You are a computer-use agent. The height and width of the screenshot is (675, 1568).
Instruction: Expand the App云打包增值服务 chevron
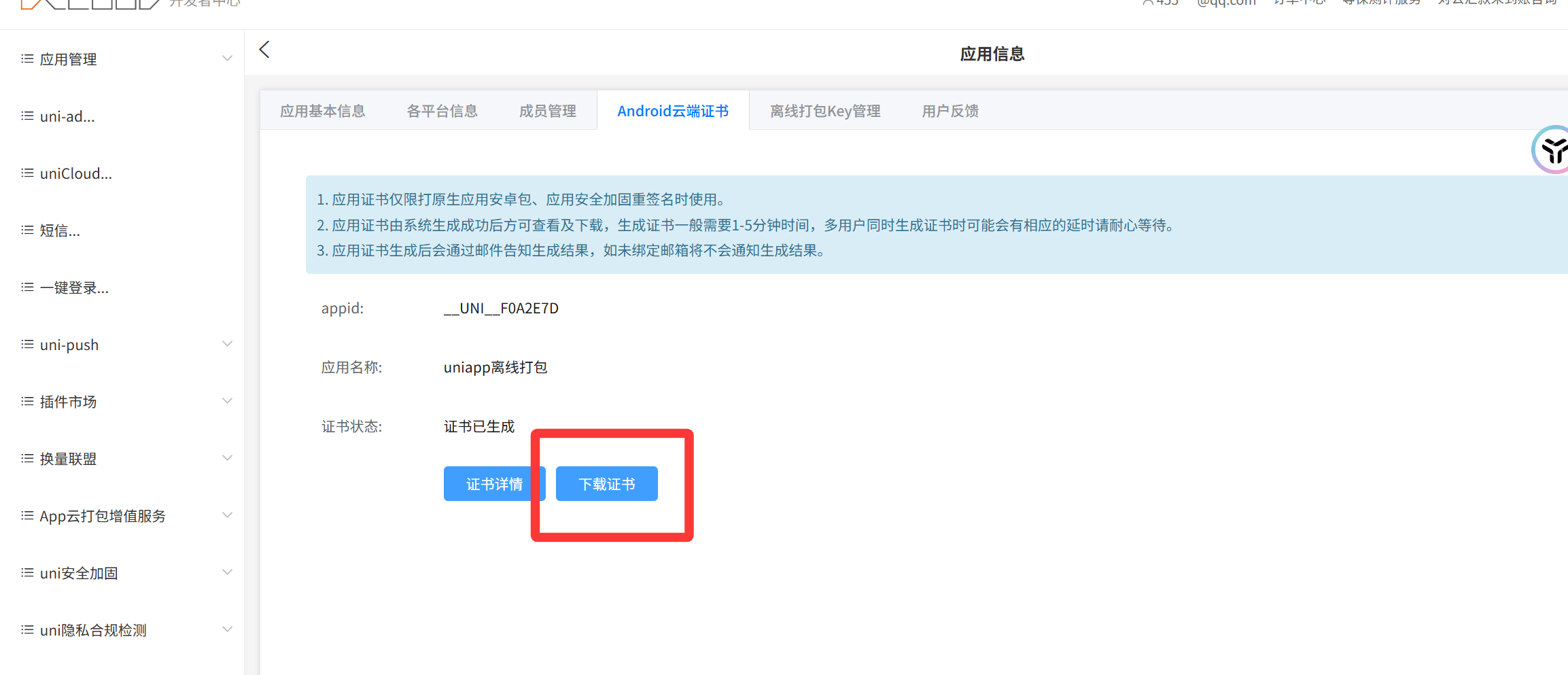tap(228, 515)
